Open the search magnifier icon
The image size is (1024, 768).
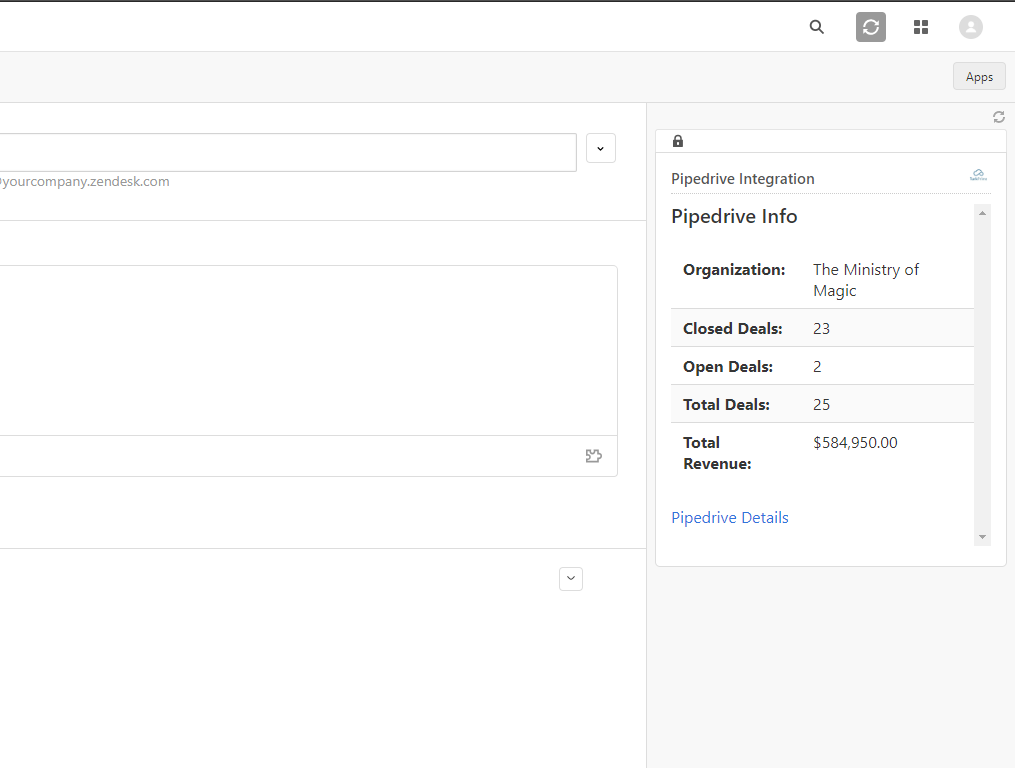[x=817, y=27]
